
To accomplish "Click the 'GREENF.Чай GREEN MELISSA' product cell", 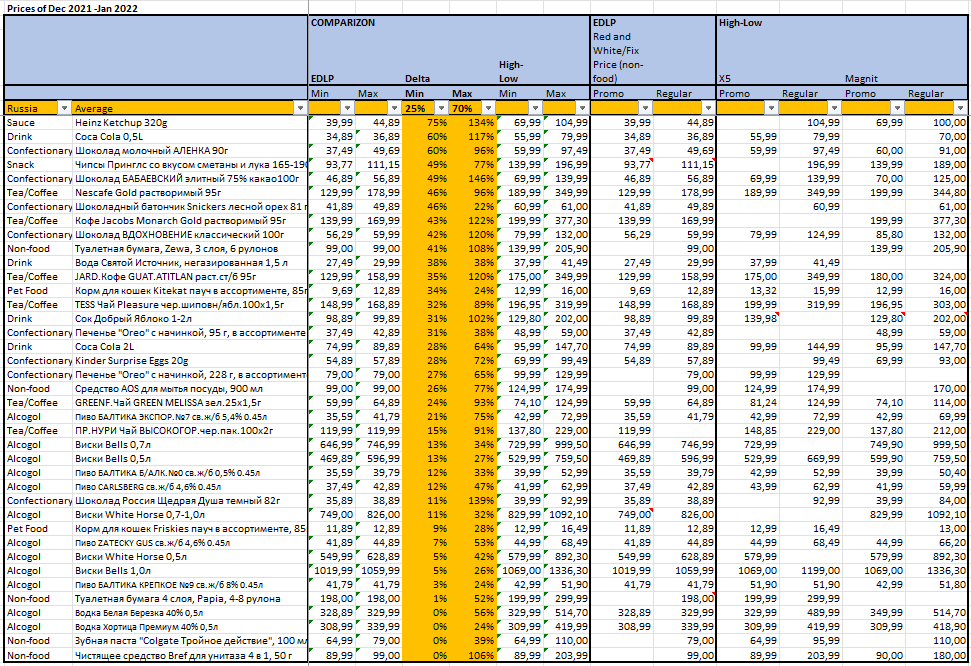I will pos(190,403).
